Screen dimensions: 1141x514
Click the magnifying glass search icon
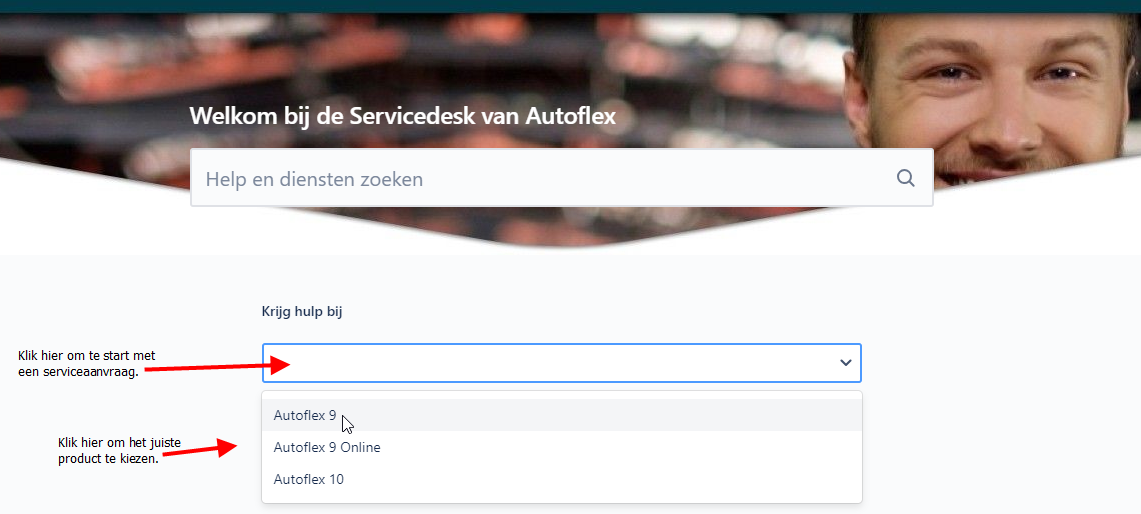tap(905, 178)
